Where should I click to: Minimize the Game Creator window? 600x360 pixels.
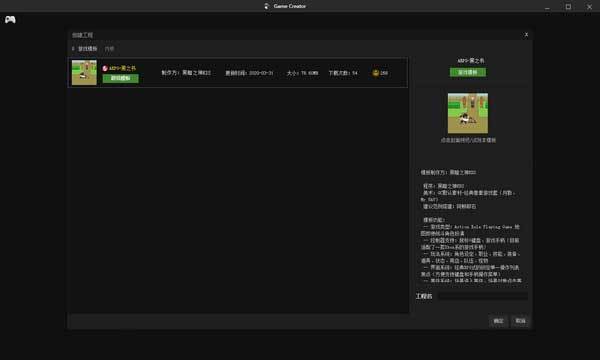547,7
